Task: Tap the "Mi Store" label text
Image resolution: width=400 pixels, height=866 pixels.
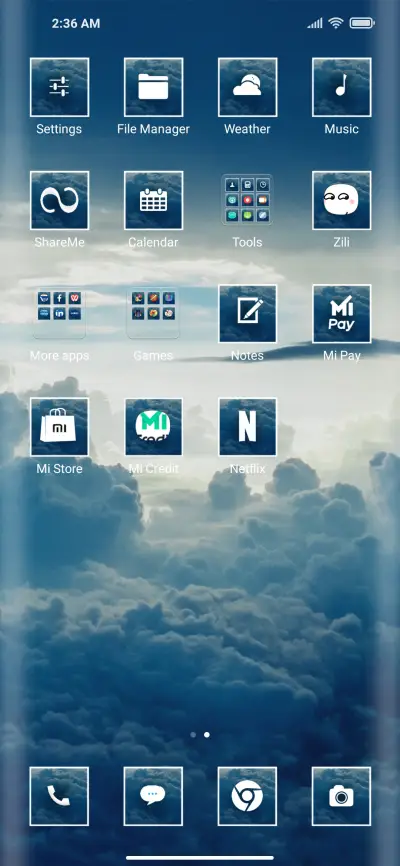Action: [59, 469]
